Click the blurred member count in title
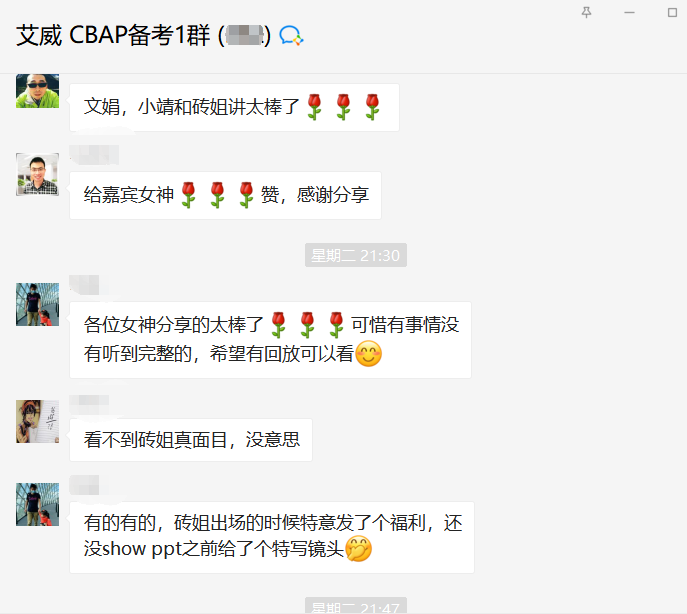This screenshot has height=614, width=687. tap(245, 35)
